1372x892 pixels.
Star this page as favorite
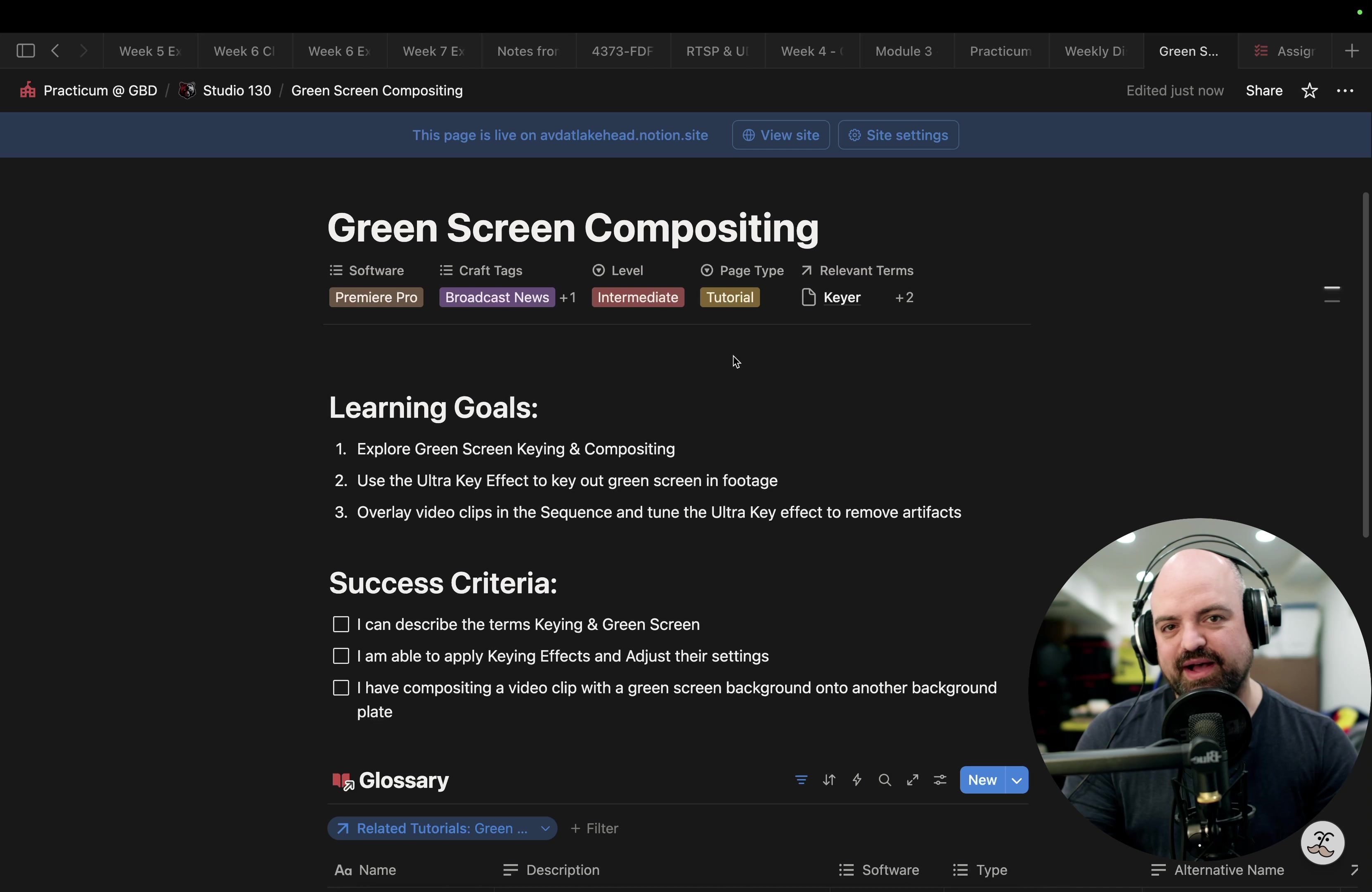coord(1309,90)
